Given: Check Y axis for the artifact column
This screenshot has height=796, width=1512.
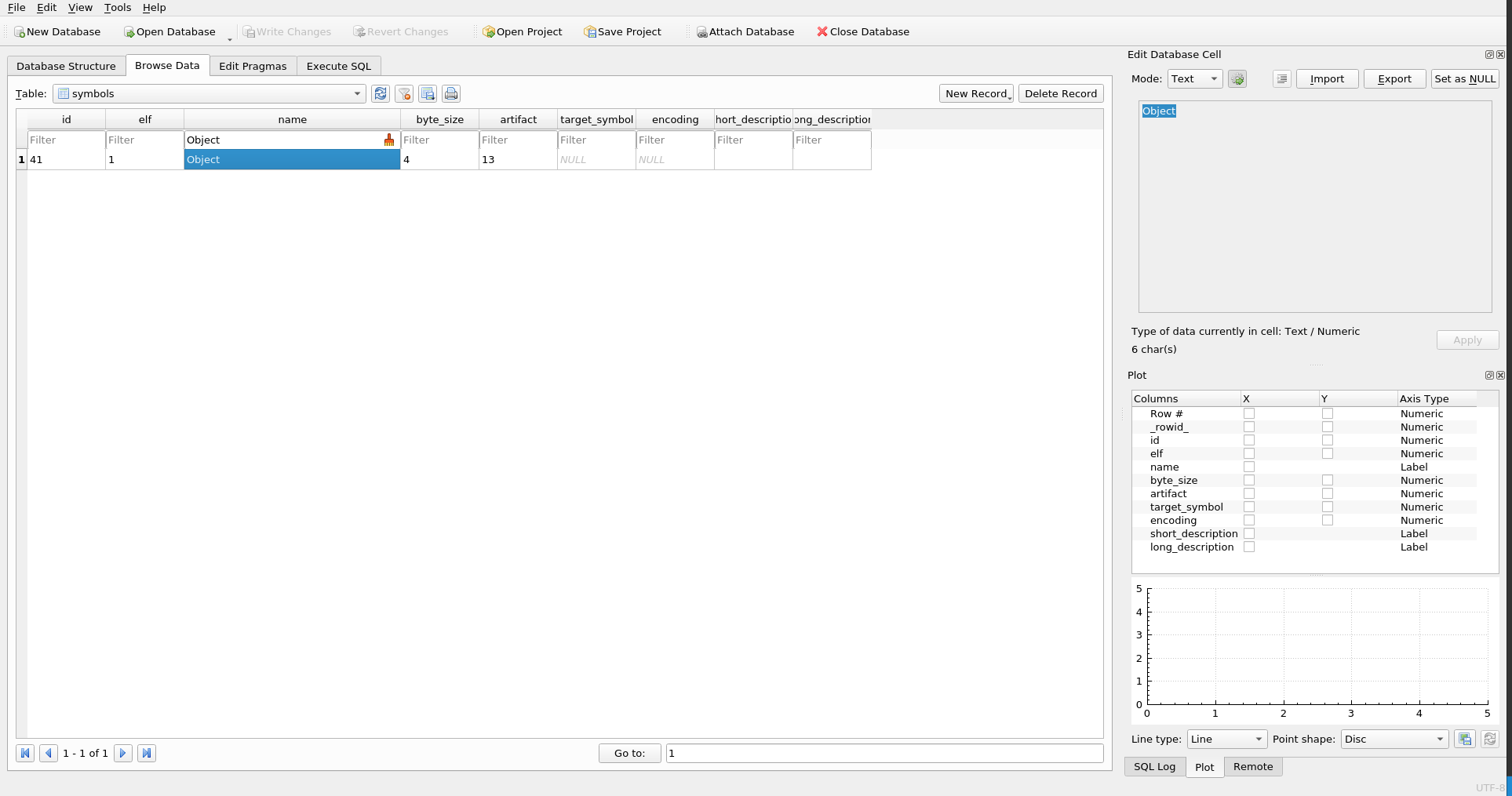Looking at the screenshot, I should (x=1328, y=494).
